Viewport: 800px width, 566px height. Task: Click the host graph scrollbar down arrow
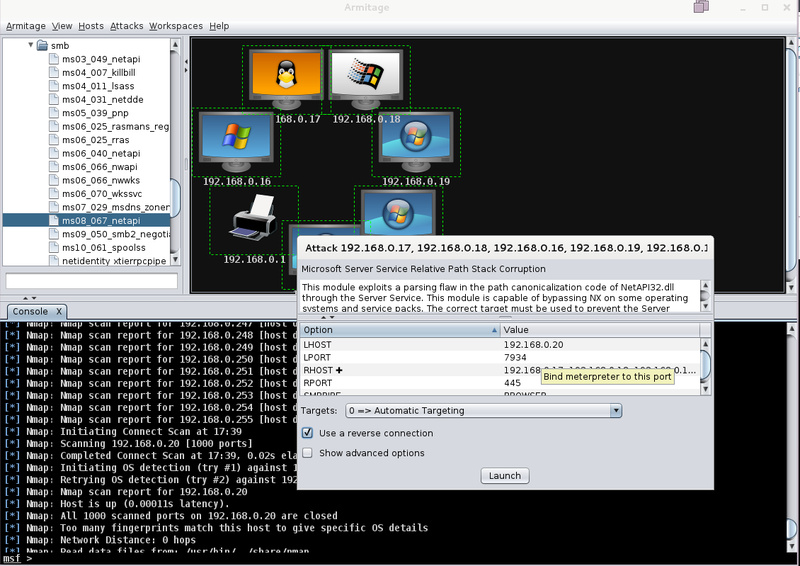[x=791, y=287]
